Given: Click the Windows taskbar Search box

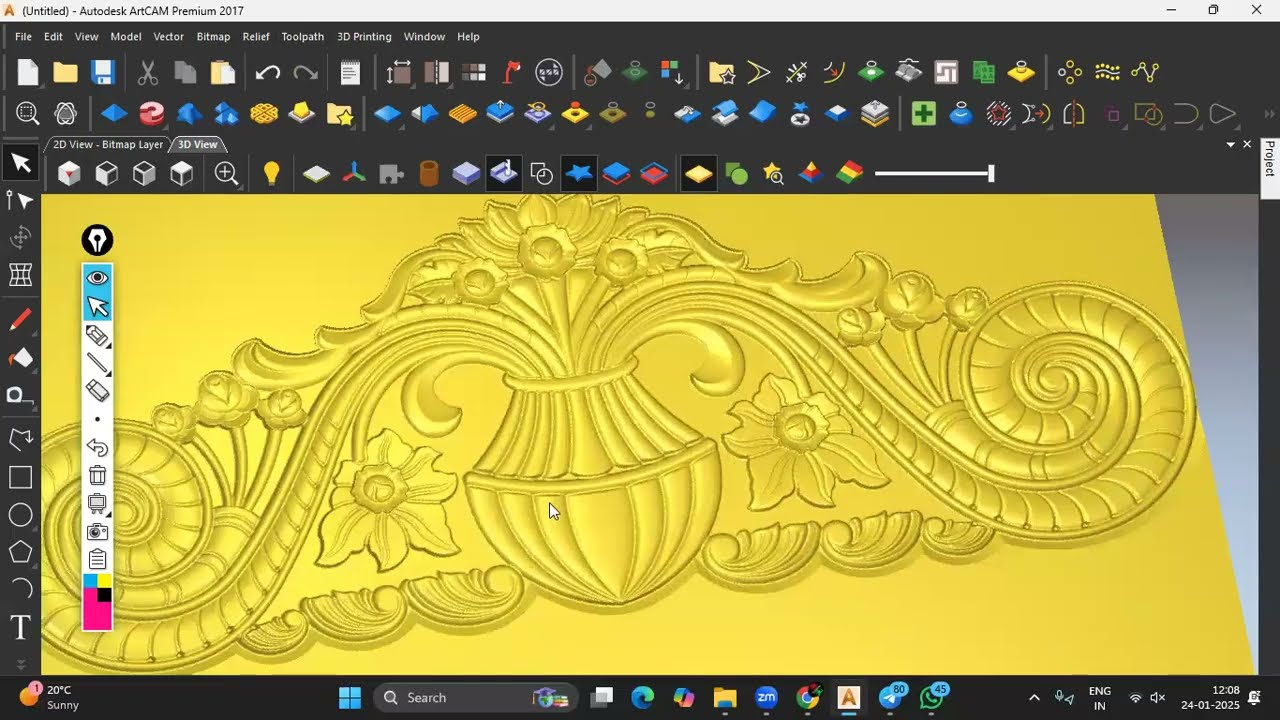Looking at the screenshot, I should [476, 697].
